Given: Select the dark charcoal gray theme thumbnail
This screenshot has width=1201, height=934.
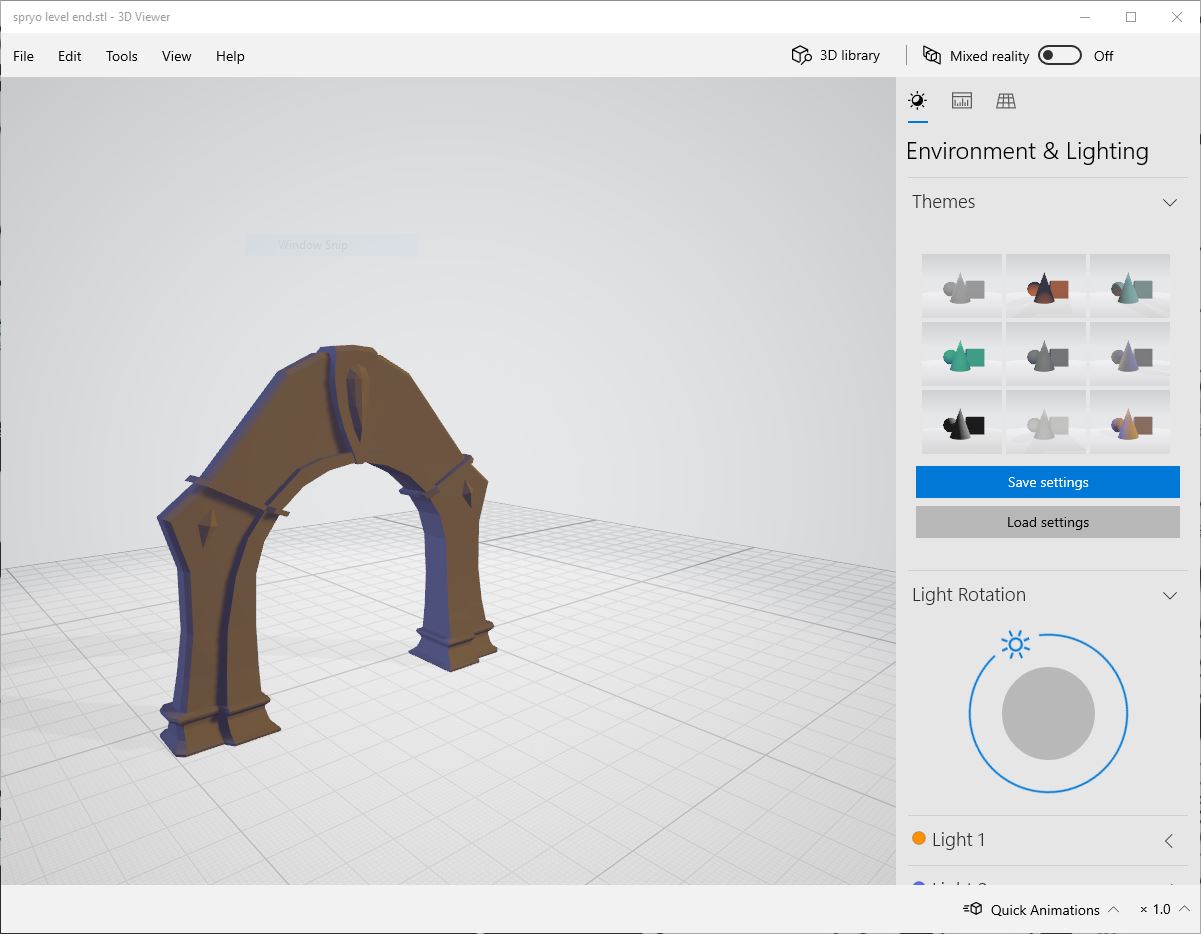Looking at the screenshot, I should pos(1046,354).
